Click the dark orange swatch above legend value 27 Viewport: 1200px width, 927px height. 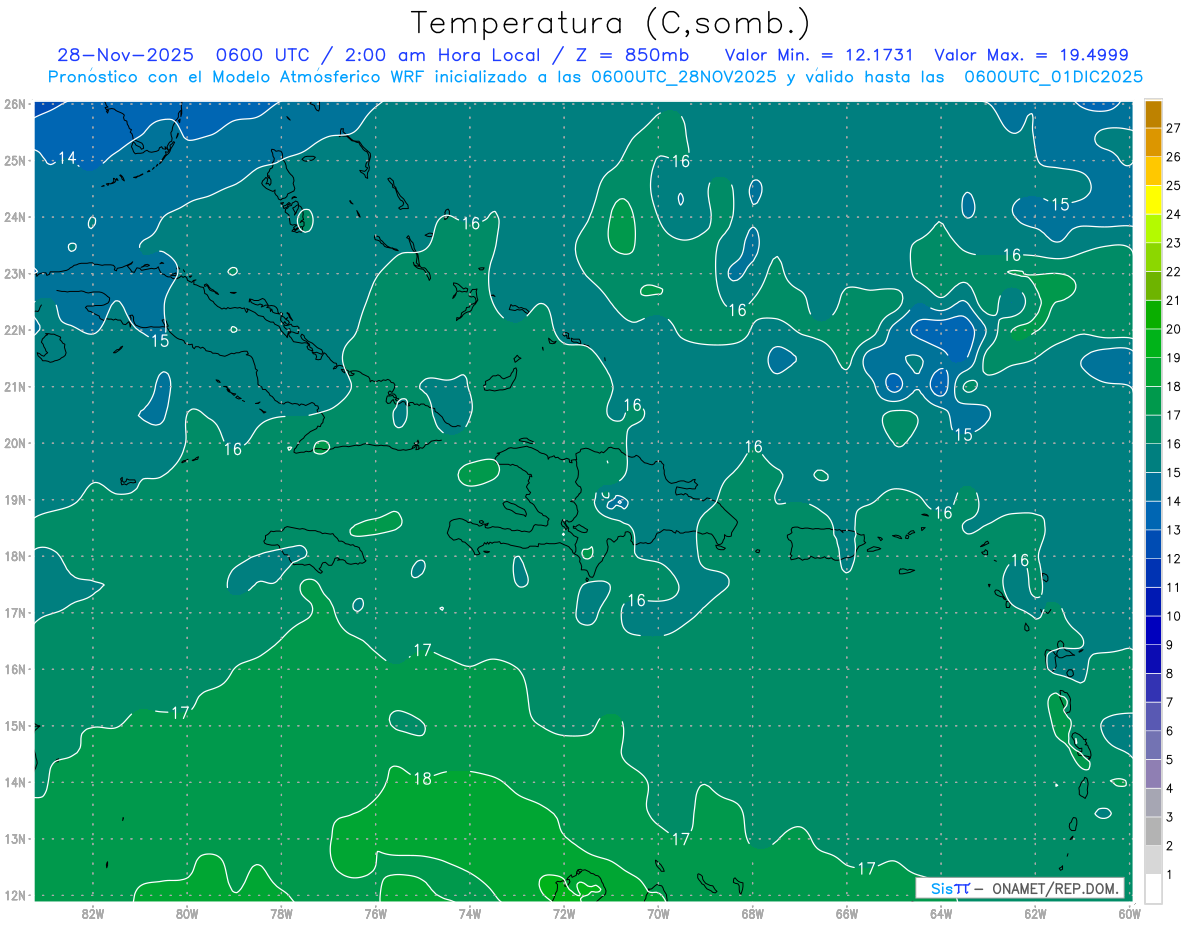click(1153, 114)
